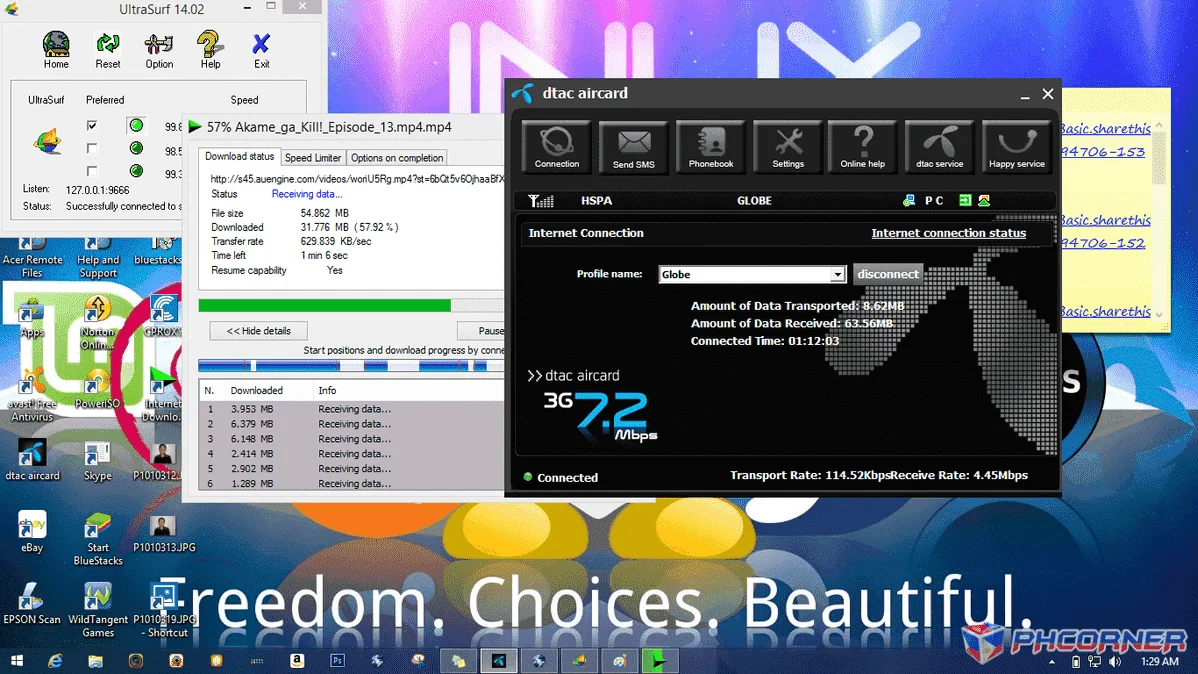This screenshot has width=1198, height=674.
Task: Select connection row 5 with 2.902 MB
Action: 352,468
